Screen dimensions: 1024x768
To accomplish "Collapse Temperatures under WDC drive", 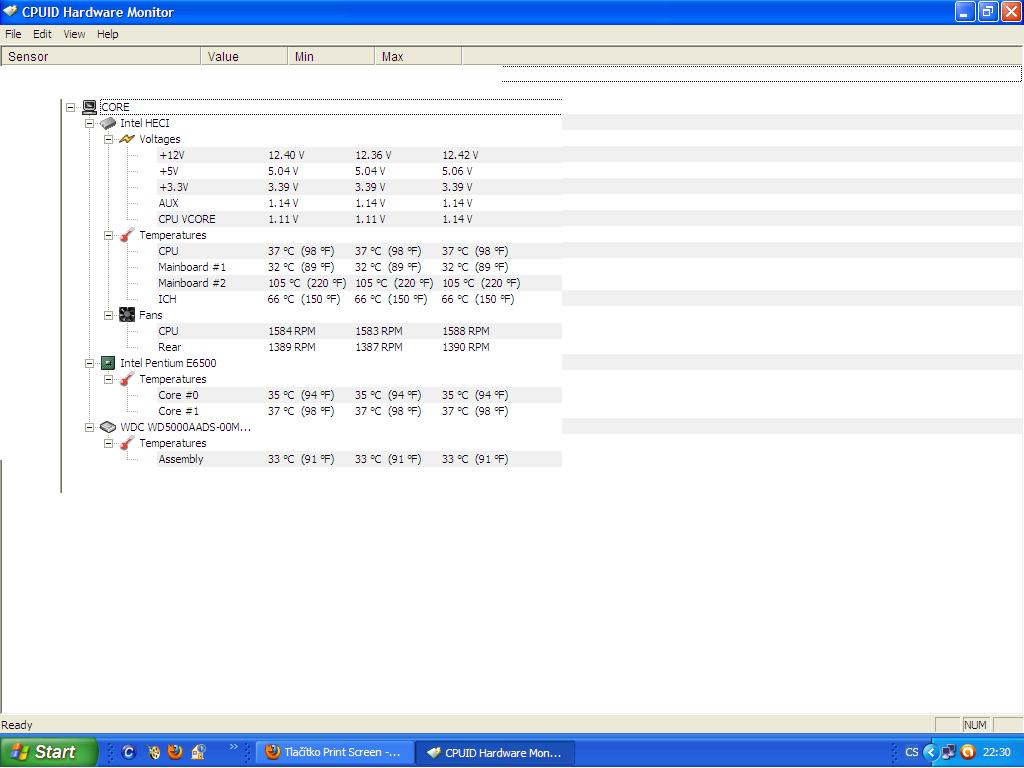I will [108, 443].
